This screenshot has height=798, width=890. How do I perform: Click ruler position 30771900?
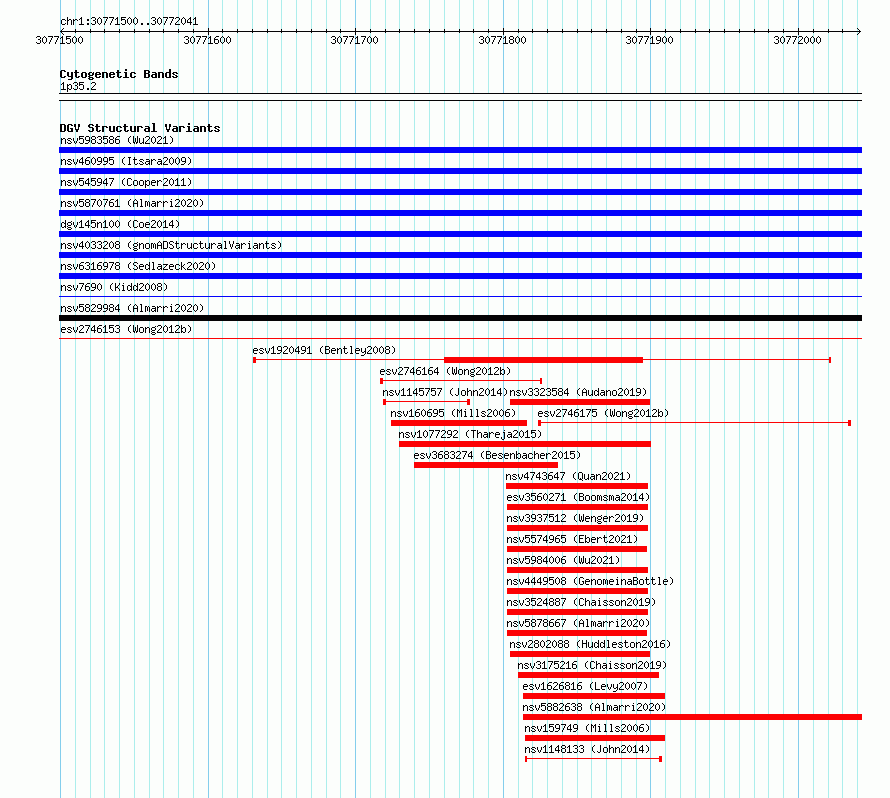[x=649, y=40]
